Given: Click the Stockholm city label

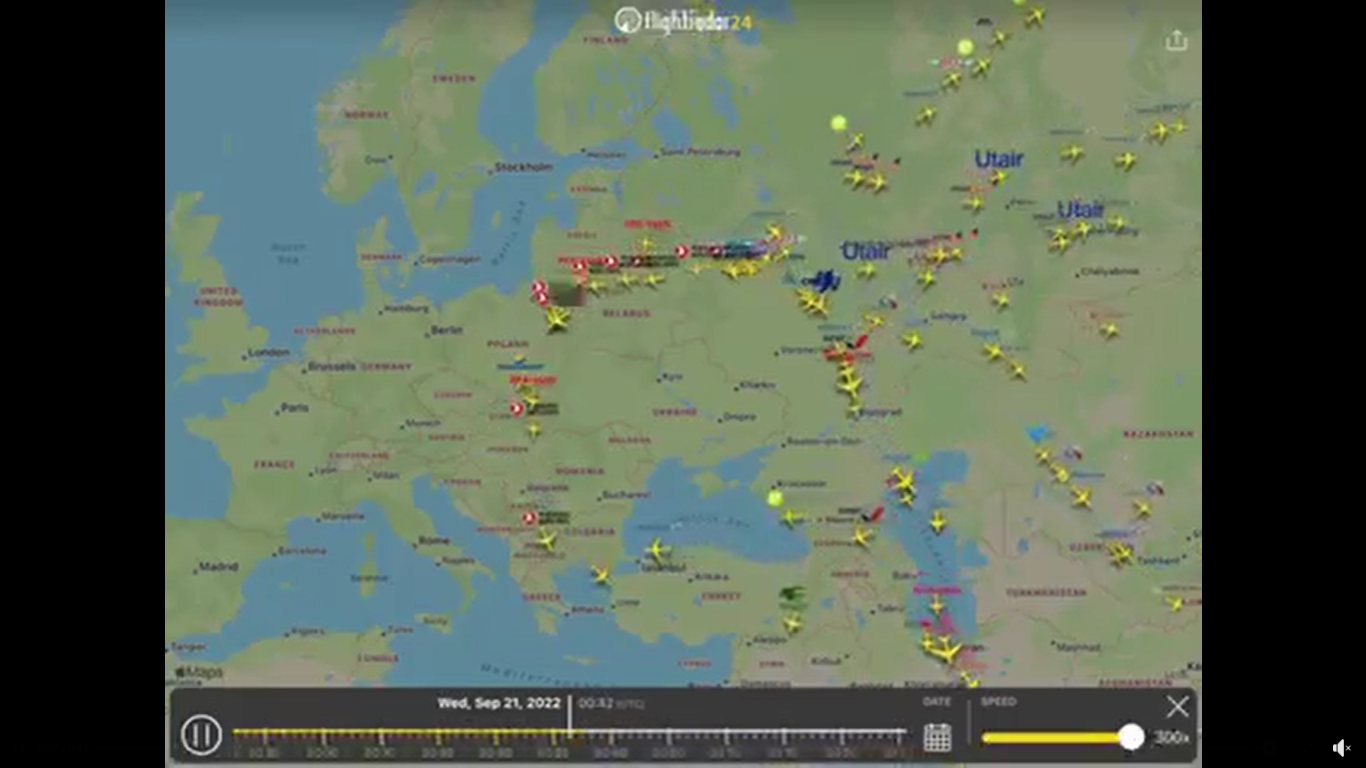Looking at the screenshot, I should (x=524, y=167).
